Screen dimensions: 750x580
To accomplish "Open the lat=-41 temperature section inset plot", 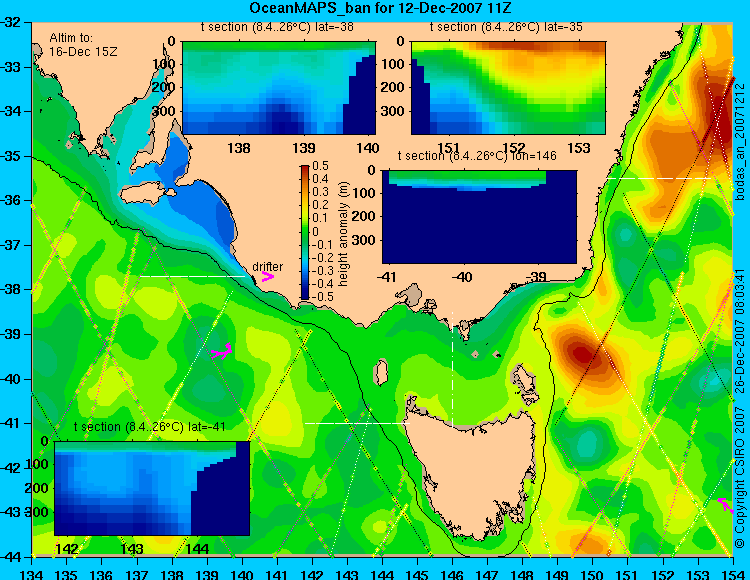I will 152,488.
